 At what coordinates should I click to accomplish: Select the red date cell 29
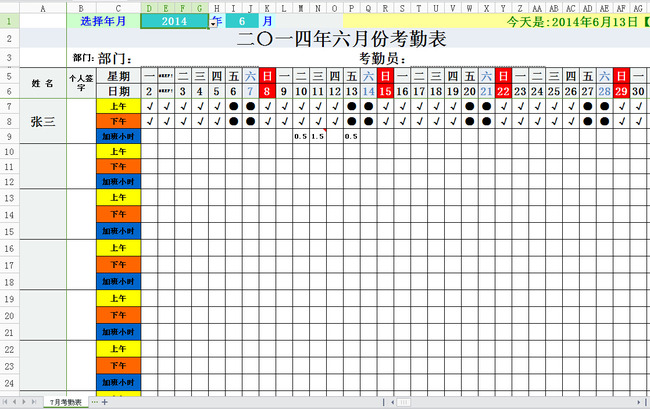pyautogui.click(x=621, y=91)
